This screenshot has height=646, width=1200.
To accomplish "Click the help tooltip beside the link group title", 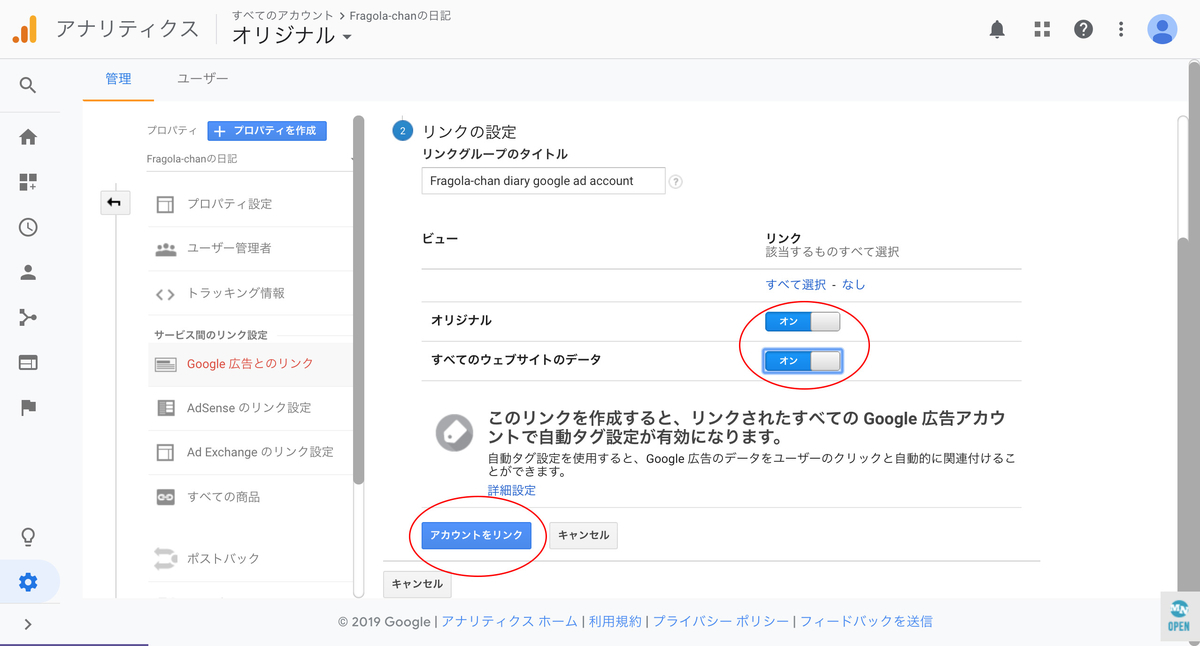I will pos(676,181).
